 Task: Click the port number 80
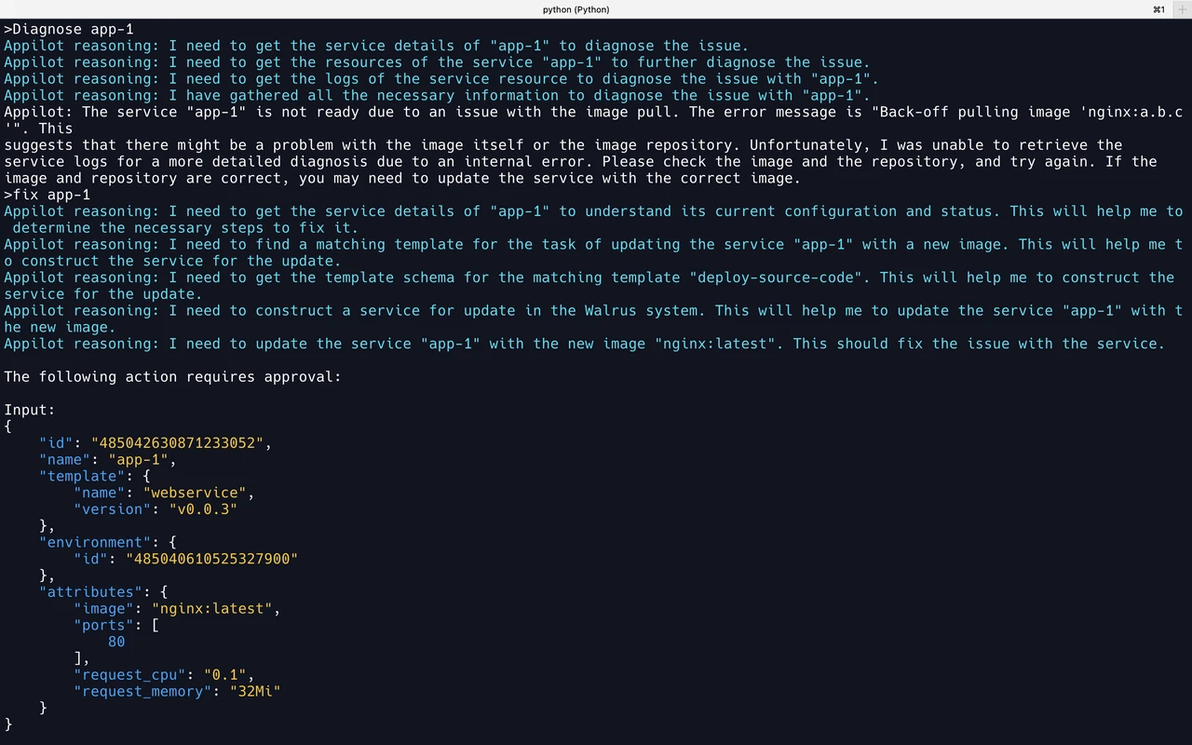[116, 642]
